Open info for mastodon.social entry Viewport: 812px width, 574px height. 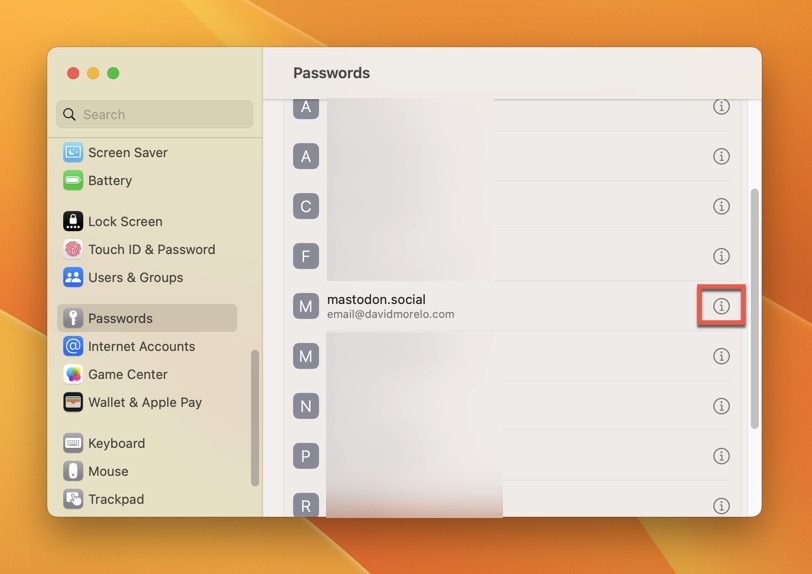[x=721, y=306]
